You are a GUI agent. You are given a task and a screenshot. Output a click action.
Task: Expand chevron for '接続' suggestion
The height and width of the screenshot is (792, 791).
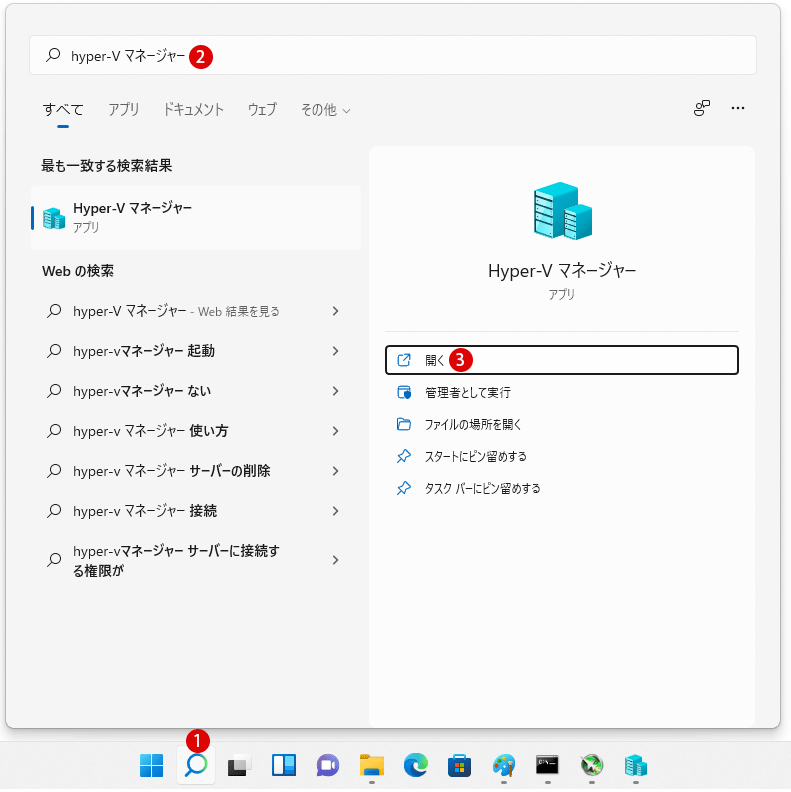pos(335,511)
